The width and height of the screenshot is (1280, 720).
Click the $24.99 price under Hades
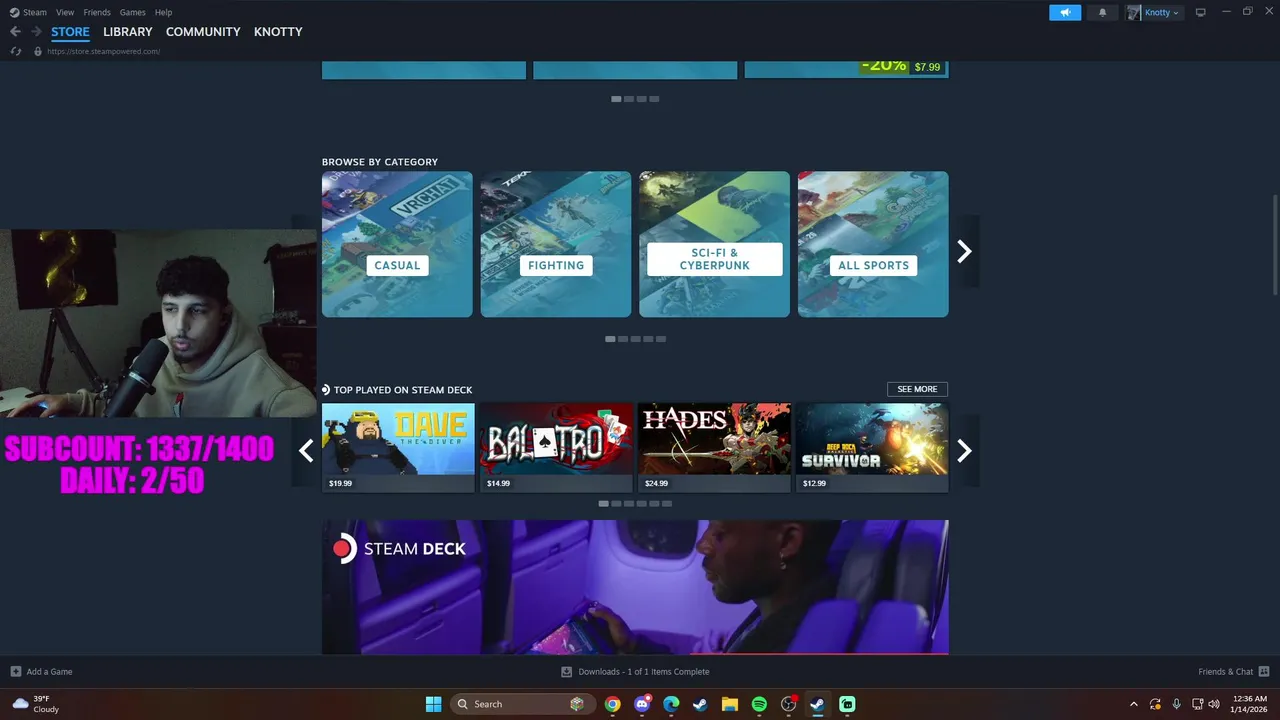tap(656, 483)
